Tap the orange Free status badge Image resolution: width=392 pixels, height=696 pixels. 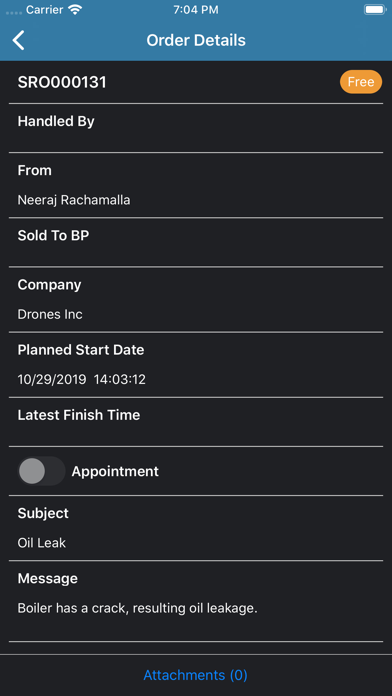point(361,82)
